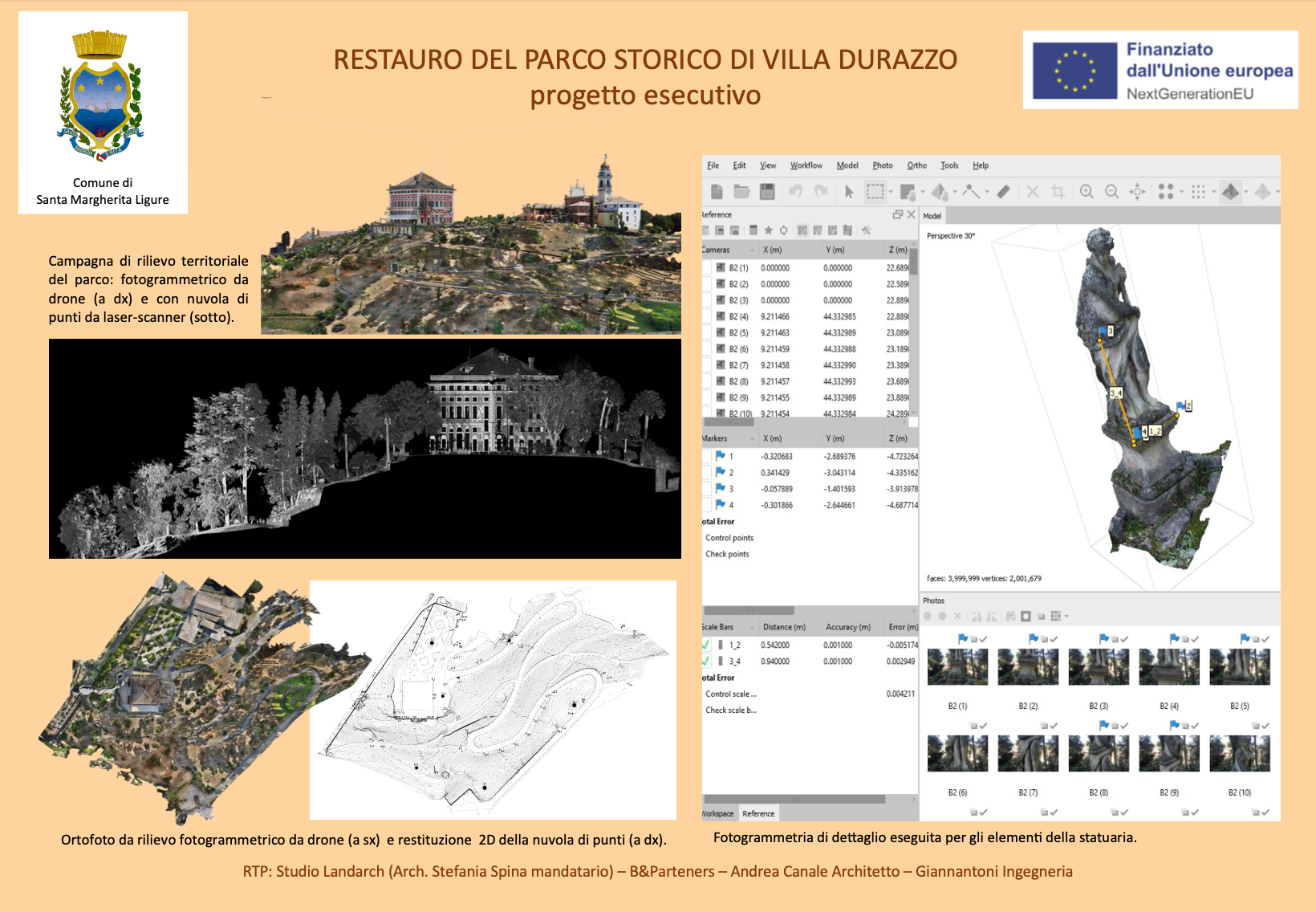The image size is (1316, 912).
Task: Select the Navigation arrow pointer tool
Action: click(x=849, y=191)
